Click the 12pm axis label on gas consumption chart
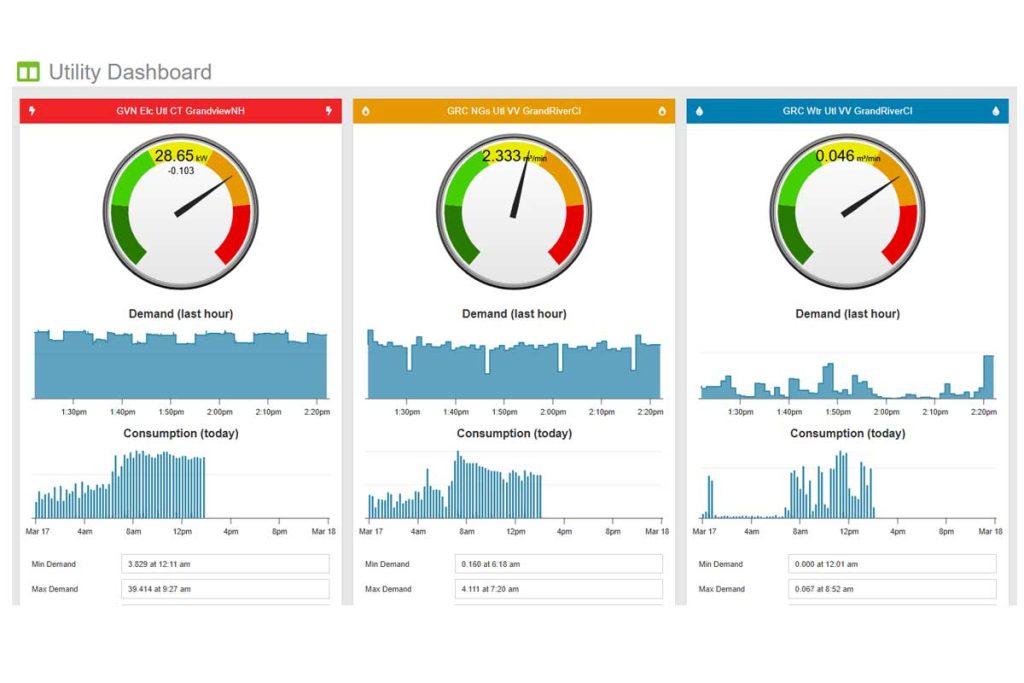This screenshot has height=683, width=1024. point(516,532)
